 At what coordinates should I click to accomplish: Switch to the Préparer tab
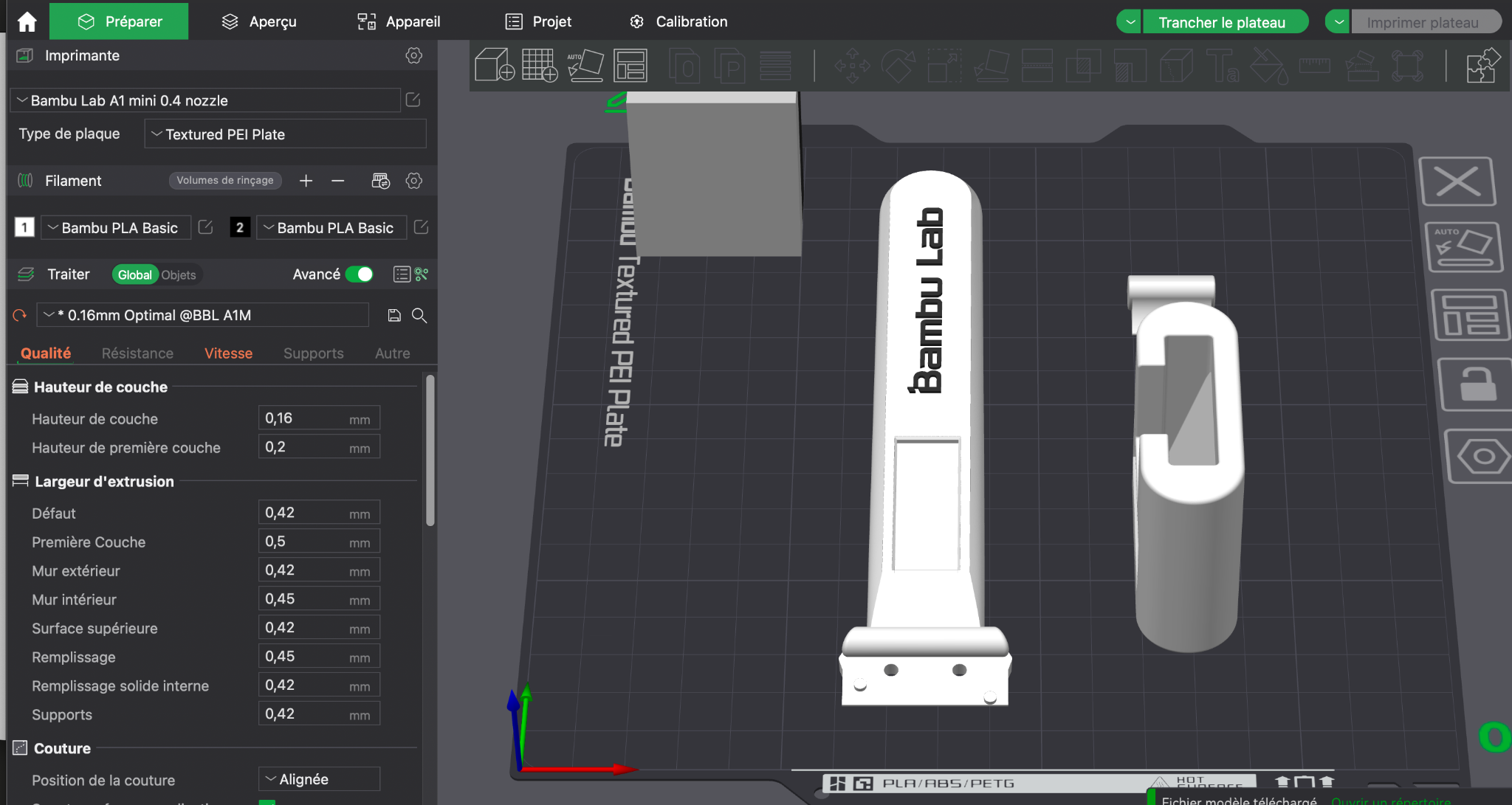coord(119,21)
